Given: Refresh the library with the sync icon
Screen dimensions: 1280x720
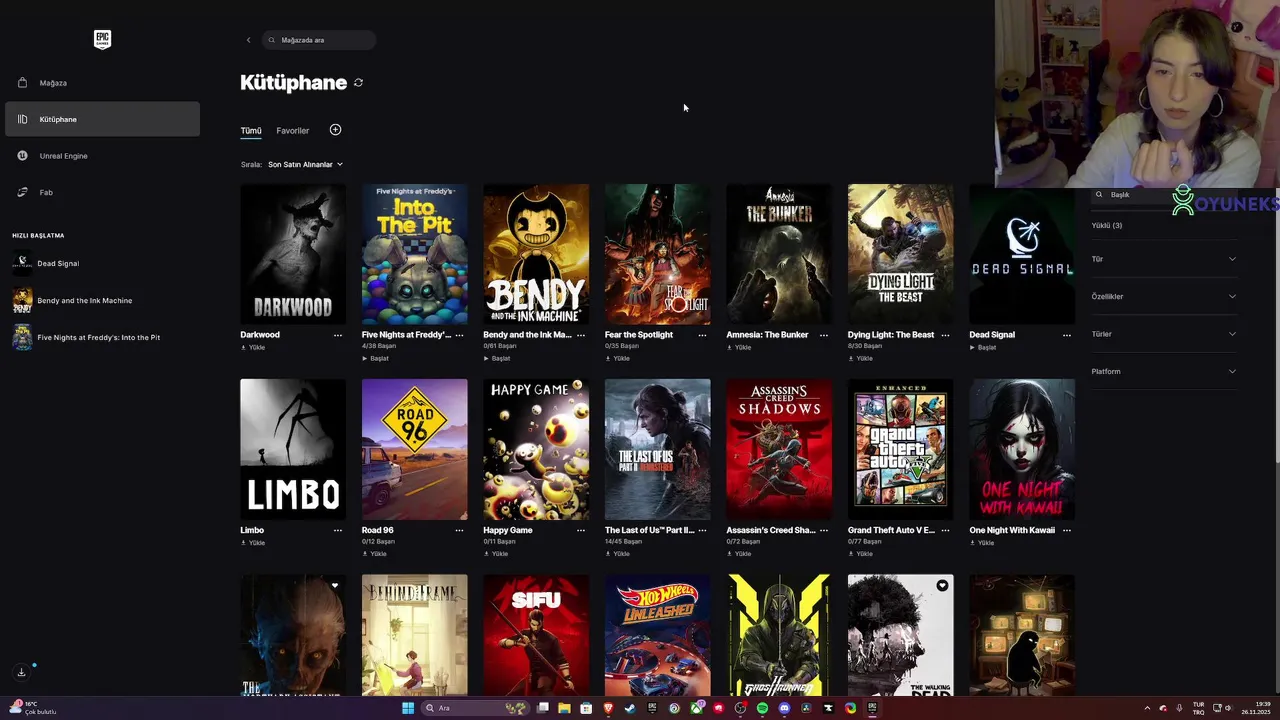Looking at the screenshot, I should tap(358, 83).
